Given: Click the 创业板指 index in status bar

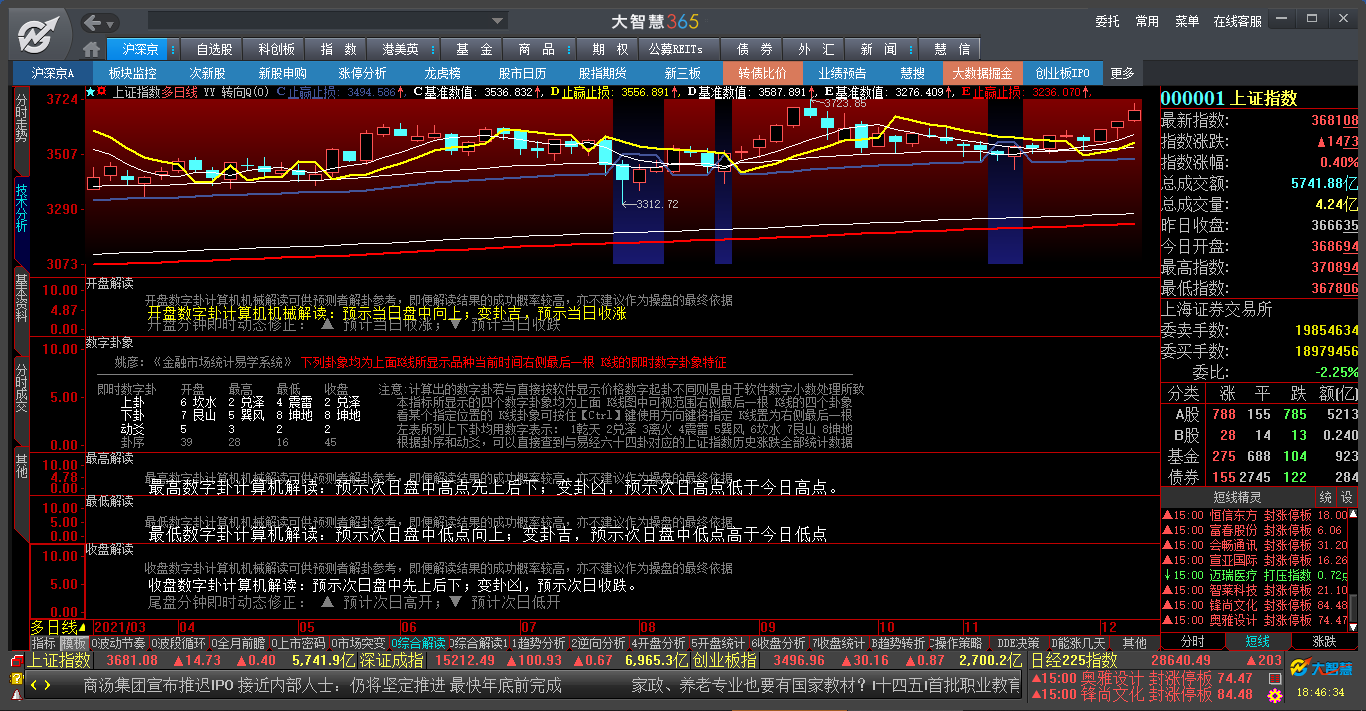Looking at the screenshot, I should 724,660.
